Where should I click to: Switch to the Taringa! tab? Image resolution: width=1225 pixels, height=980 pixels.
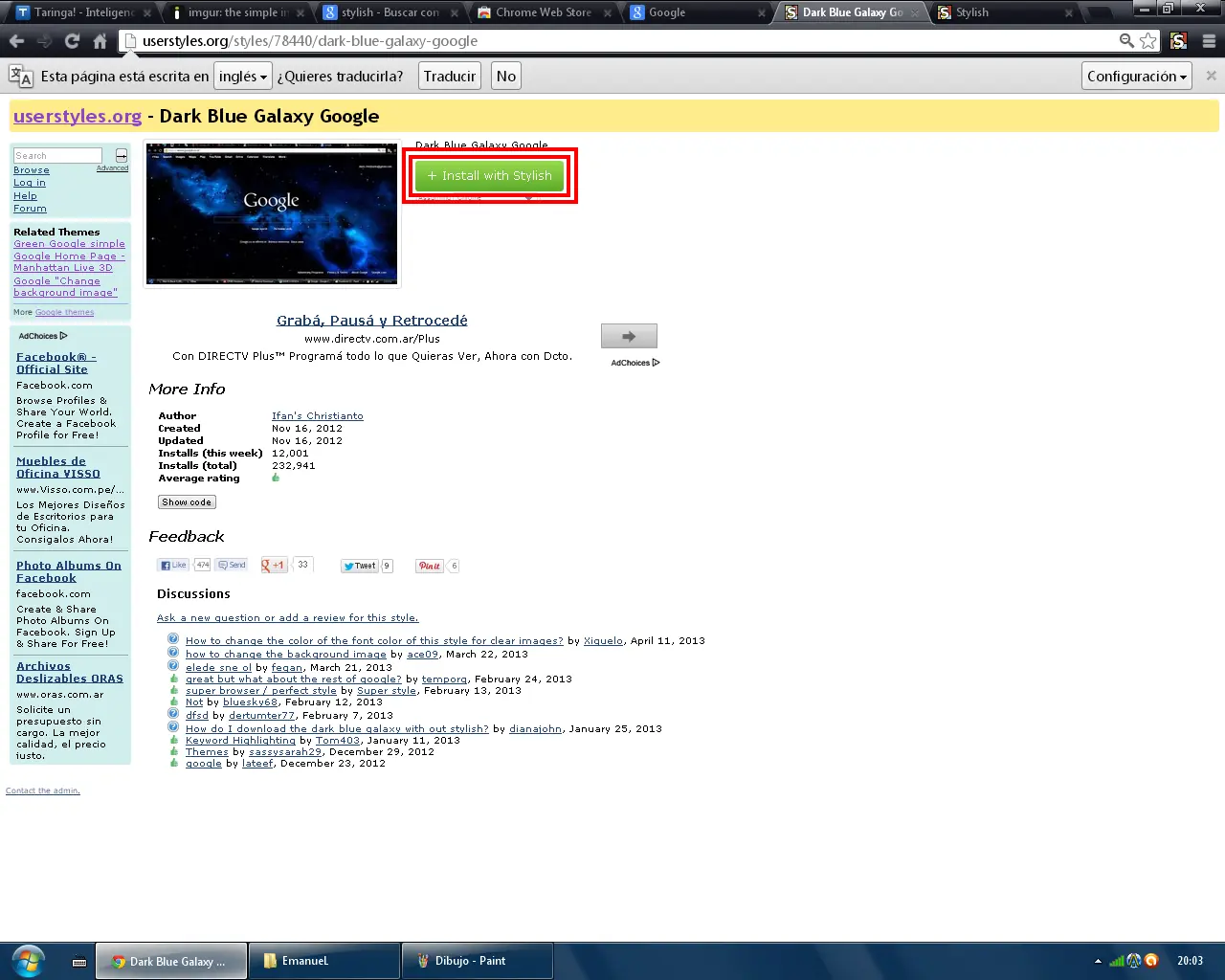coord(81,12)
